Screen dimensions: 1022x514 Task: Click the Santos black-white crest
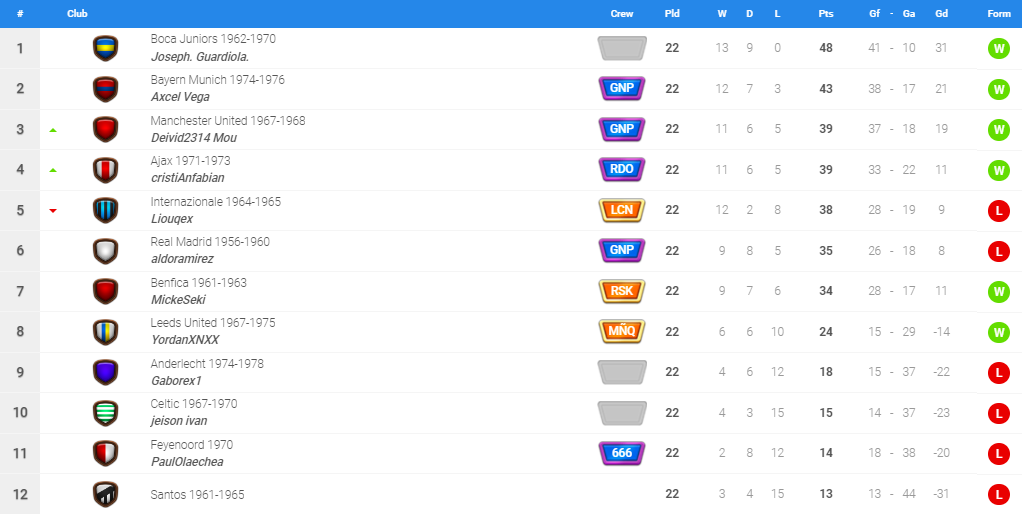point(105,494)
